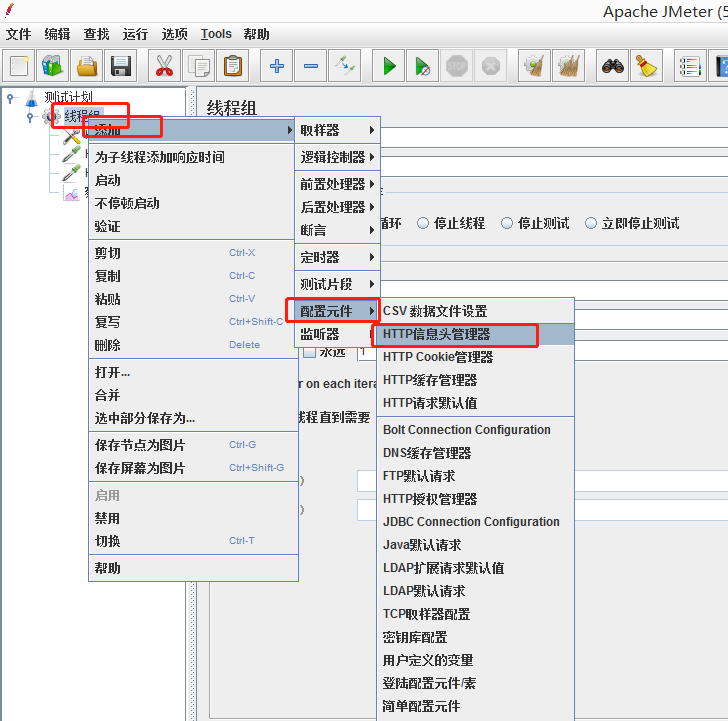The image size is (728, 721).
Task: Click the Reset search yellow broom icon
Action: pyautogui.click(x=646, y=66)
